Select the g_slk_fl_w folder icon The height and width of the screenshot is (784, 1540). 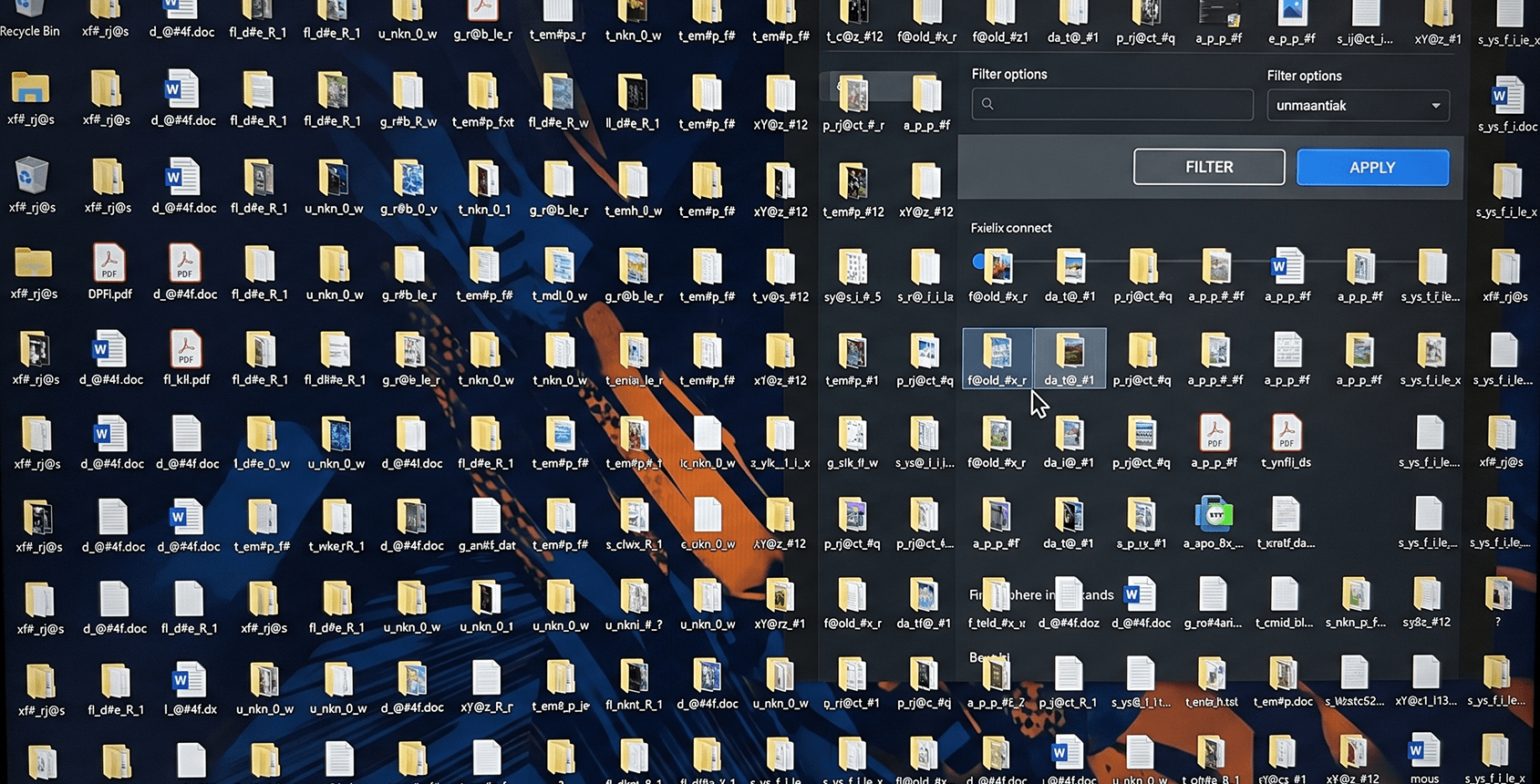pos(852,435)
